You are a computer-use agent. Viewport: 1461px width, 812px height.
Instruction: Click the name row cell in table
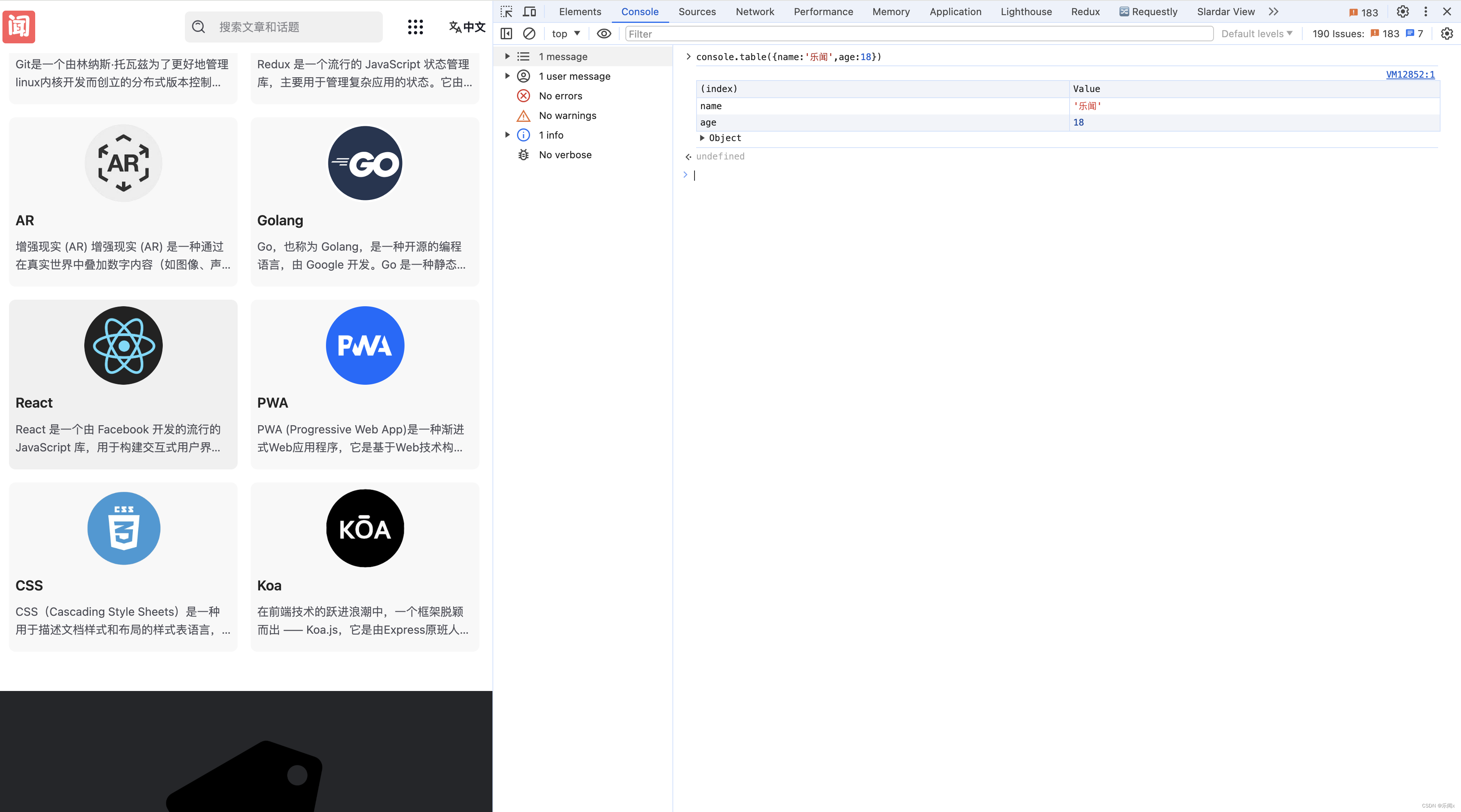click(x=883, y=105)
